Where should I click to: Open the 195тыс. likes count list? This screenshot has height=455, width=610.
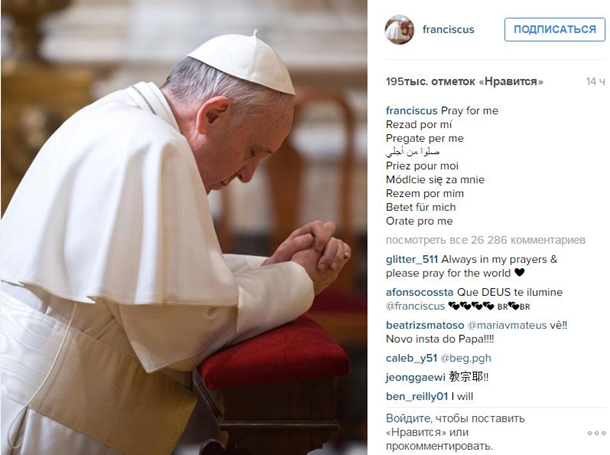[464, 82]
